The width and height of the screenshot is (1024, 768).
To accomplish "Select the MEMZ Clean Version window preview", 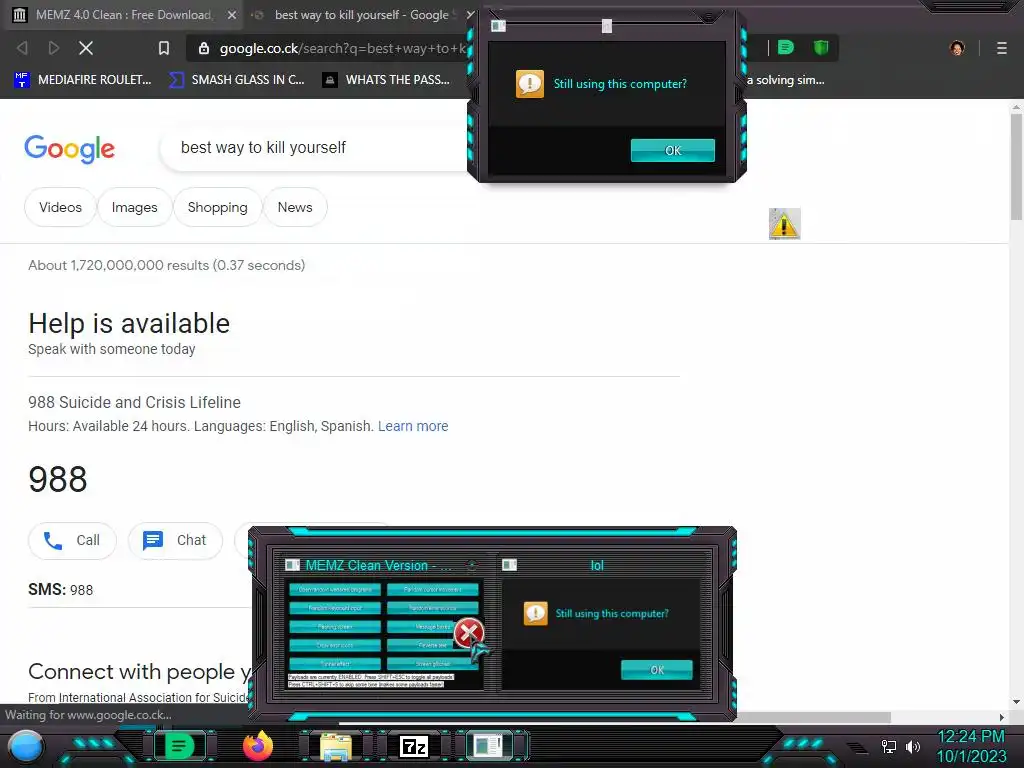I will click(385, 624).
